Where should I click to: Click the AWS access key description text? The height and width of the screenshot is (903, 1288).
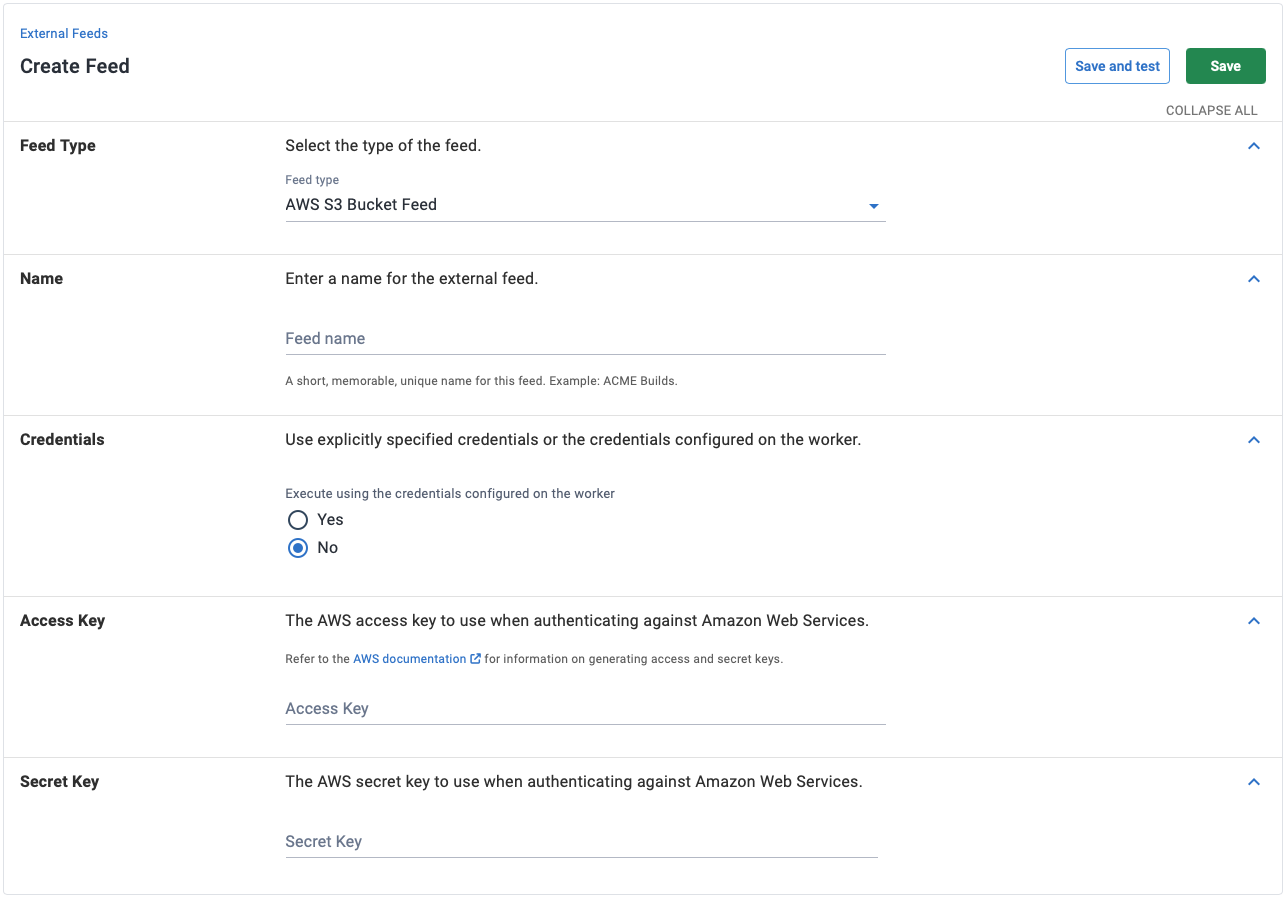[577, 620]
